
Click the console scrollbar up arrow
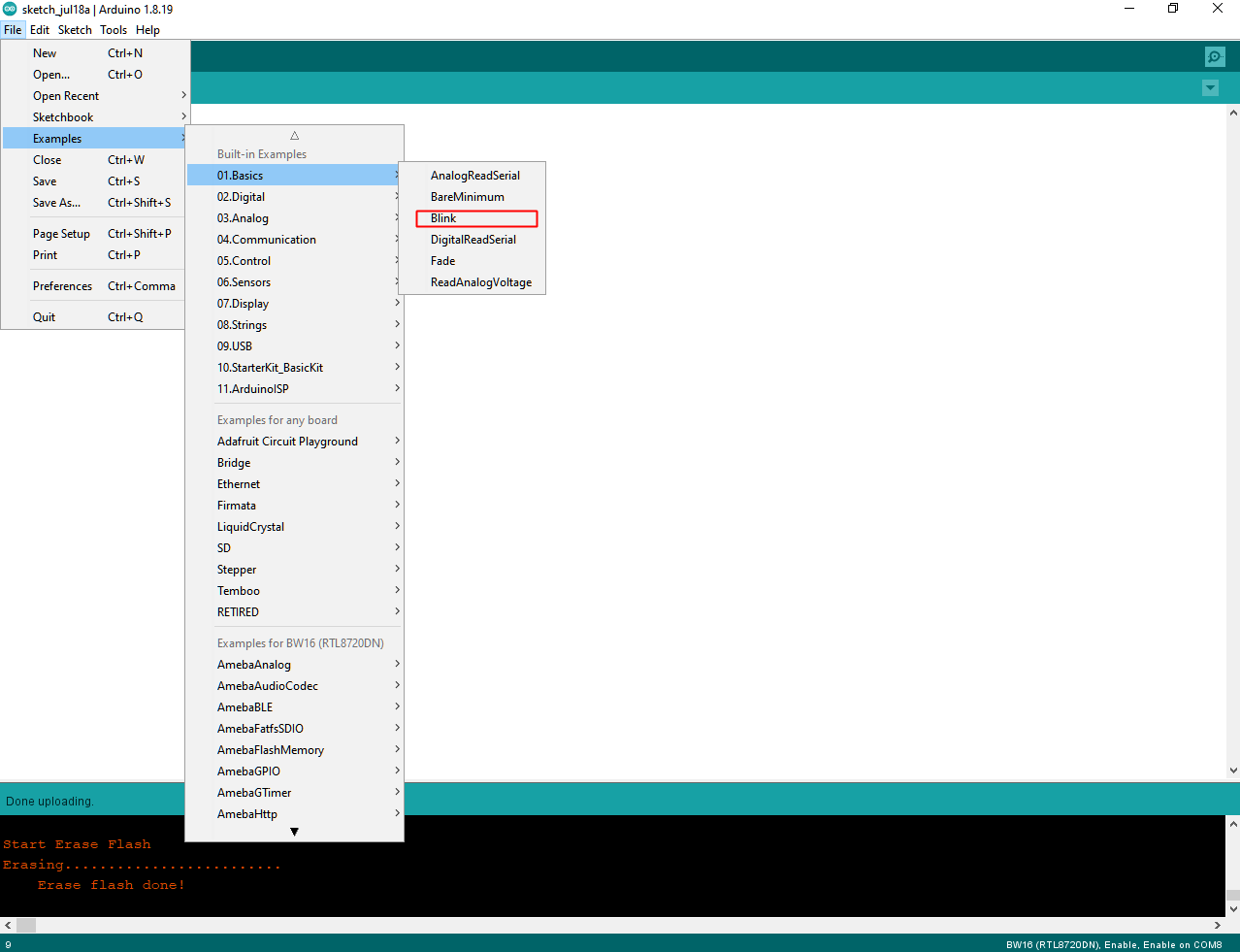tap(1233, 825)
